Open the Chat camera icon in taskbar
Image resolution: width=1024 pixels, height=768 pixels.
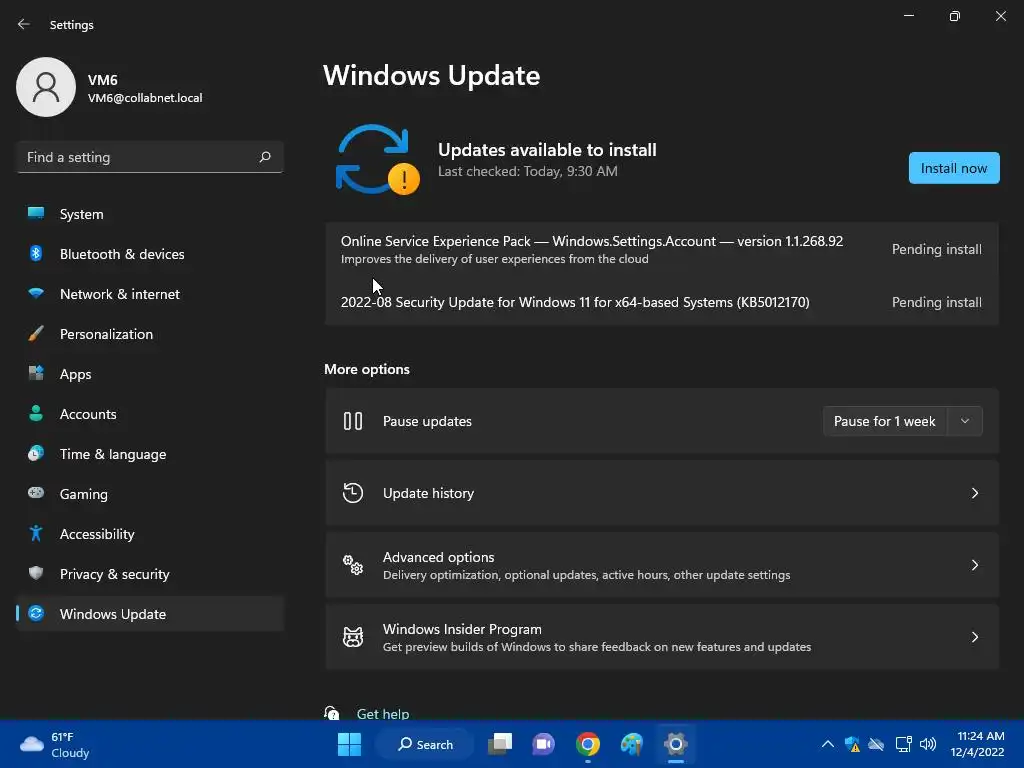coord(543,744)
